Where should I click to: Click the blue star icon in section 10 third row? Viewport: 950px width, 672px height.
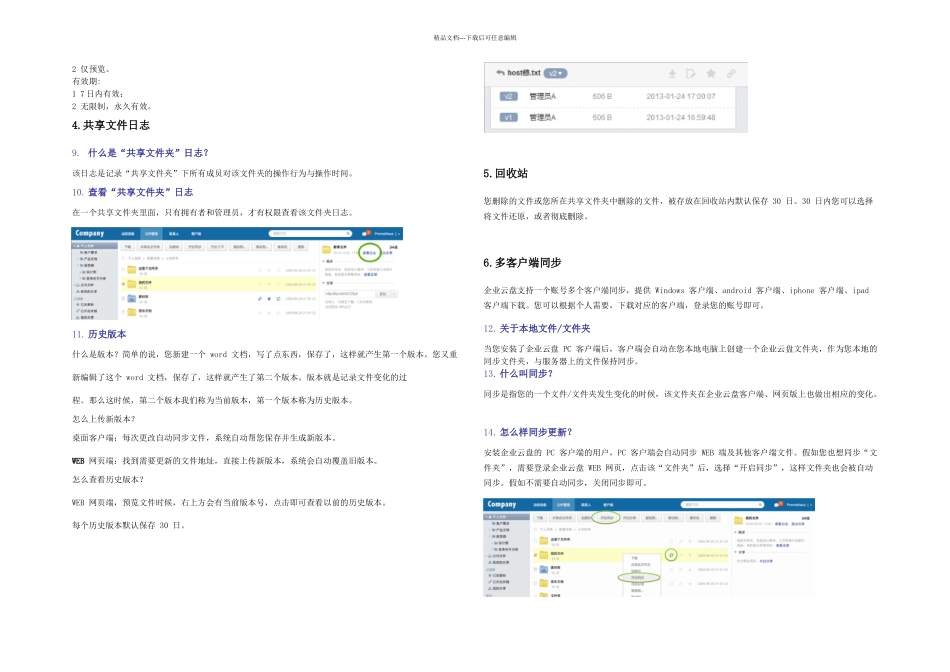pyautogui.click(x=269, y=299)
